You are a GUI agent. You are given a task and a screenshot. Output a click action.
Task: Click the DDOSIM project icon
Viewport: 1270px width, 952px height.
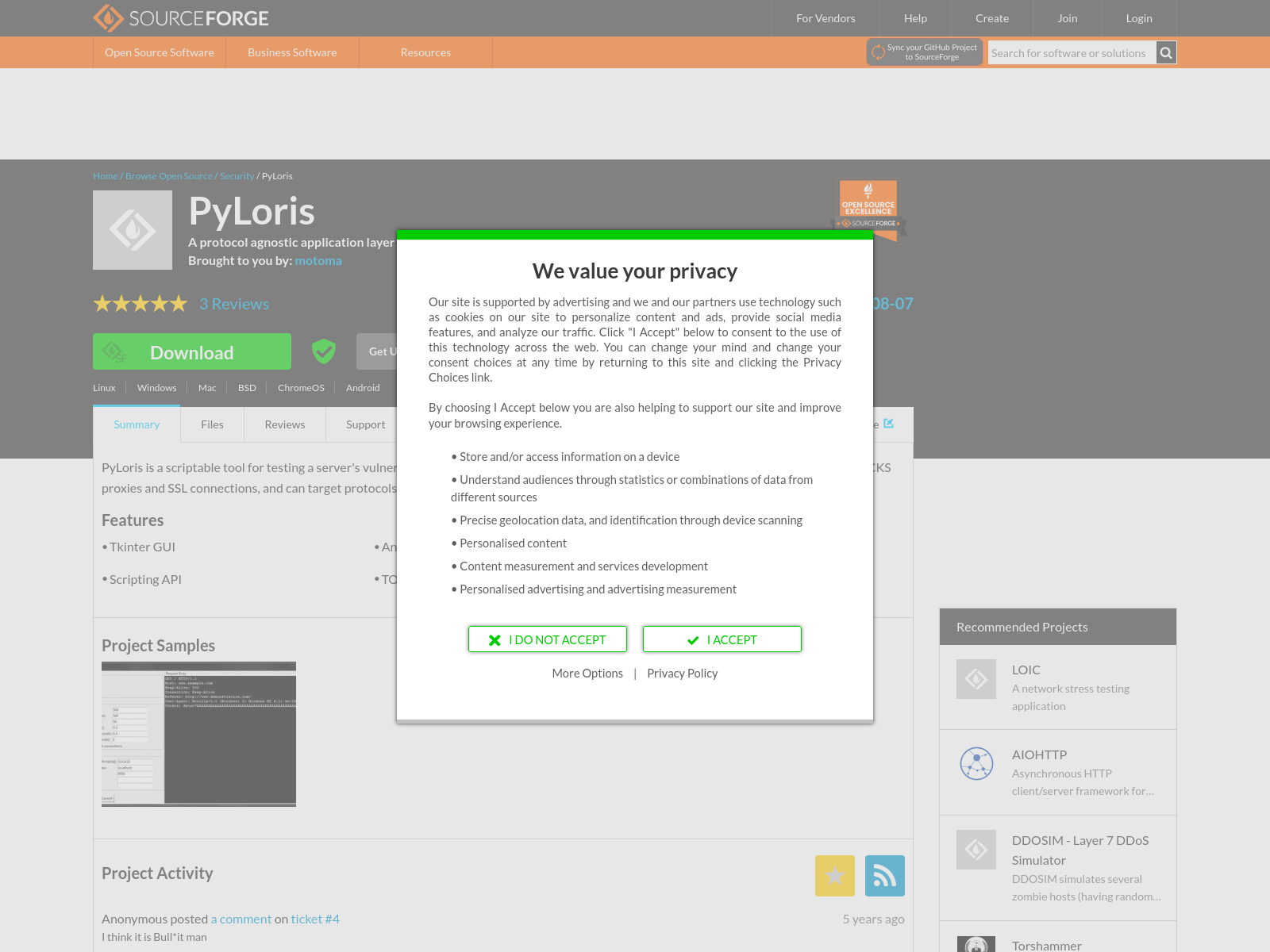coord(976,850)
